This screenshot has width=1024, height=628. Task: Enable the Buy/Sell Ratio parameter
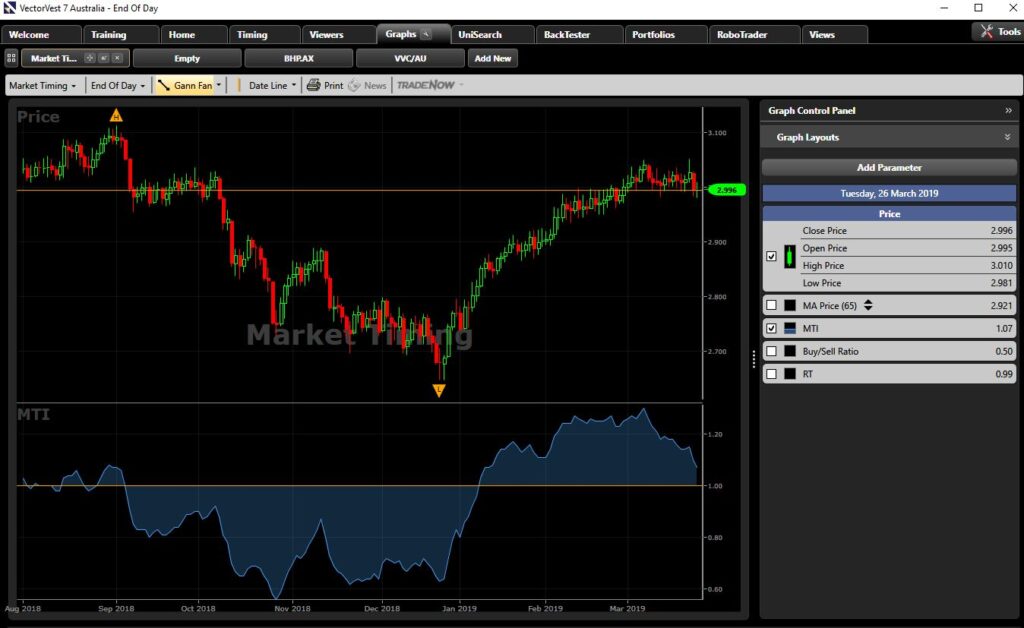(771, 349)
